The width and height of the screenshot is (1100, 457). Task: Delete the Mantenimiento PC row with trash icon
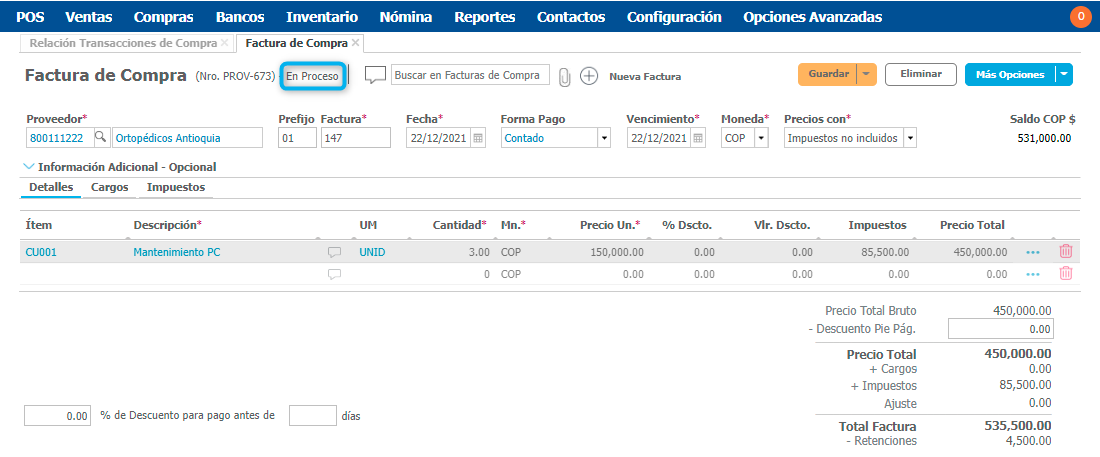click(1066, 252)
